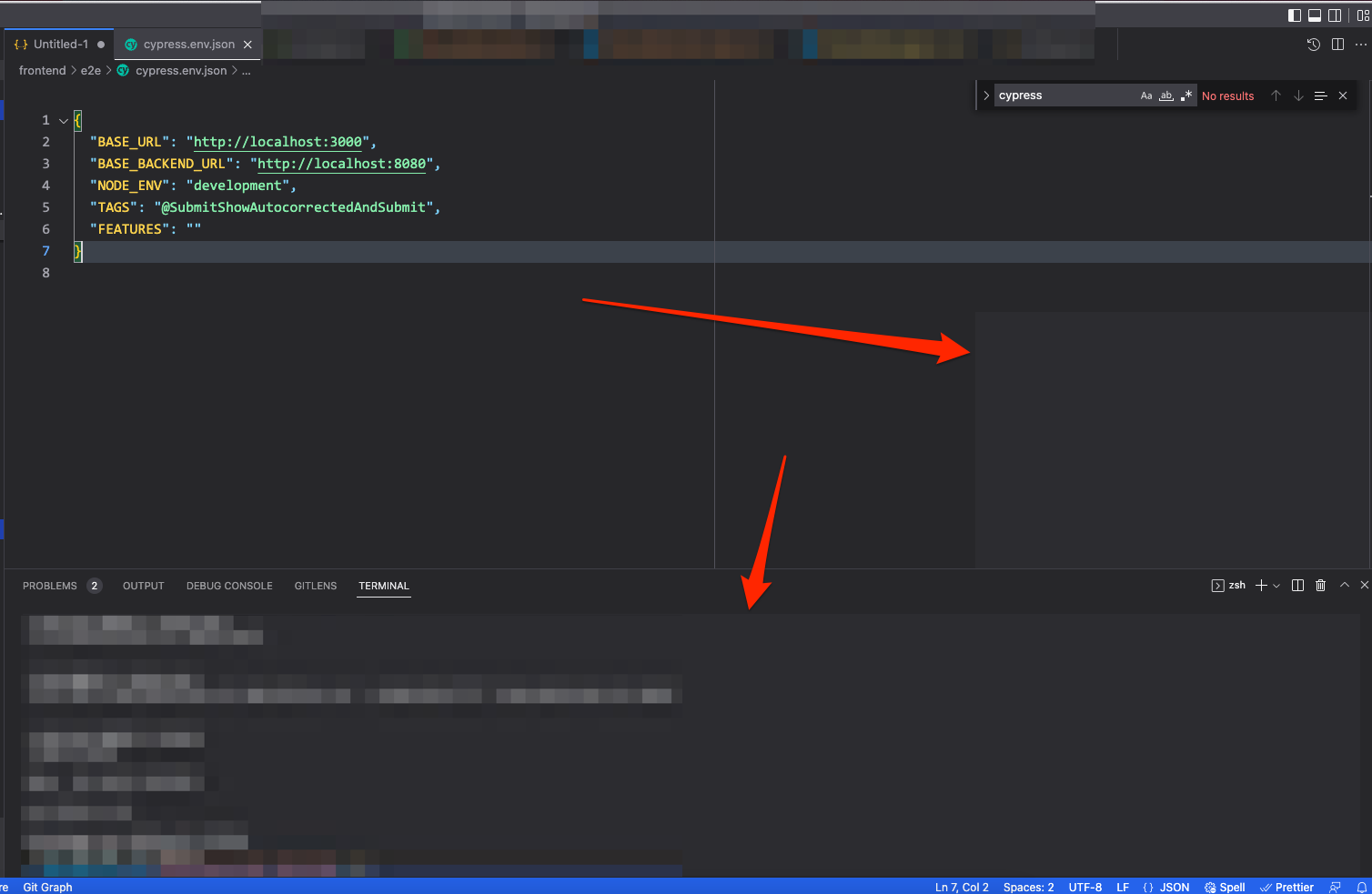Click Git Graph in the status bar
1372x894 pixels.
(x=47, y=887)
